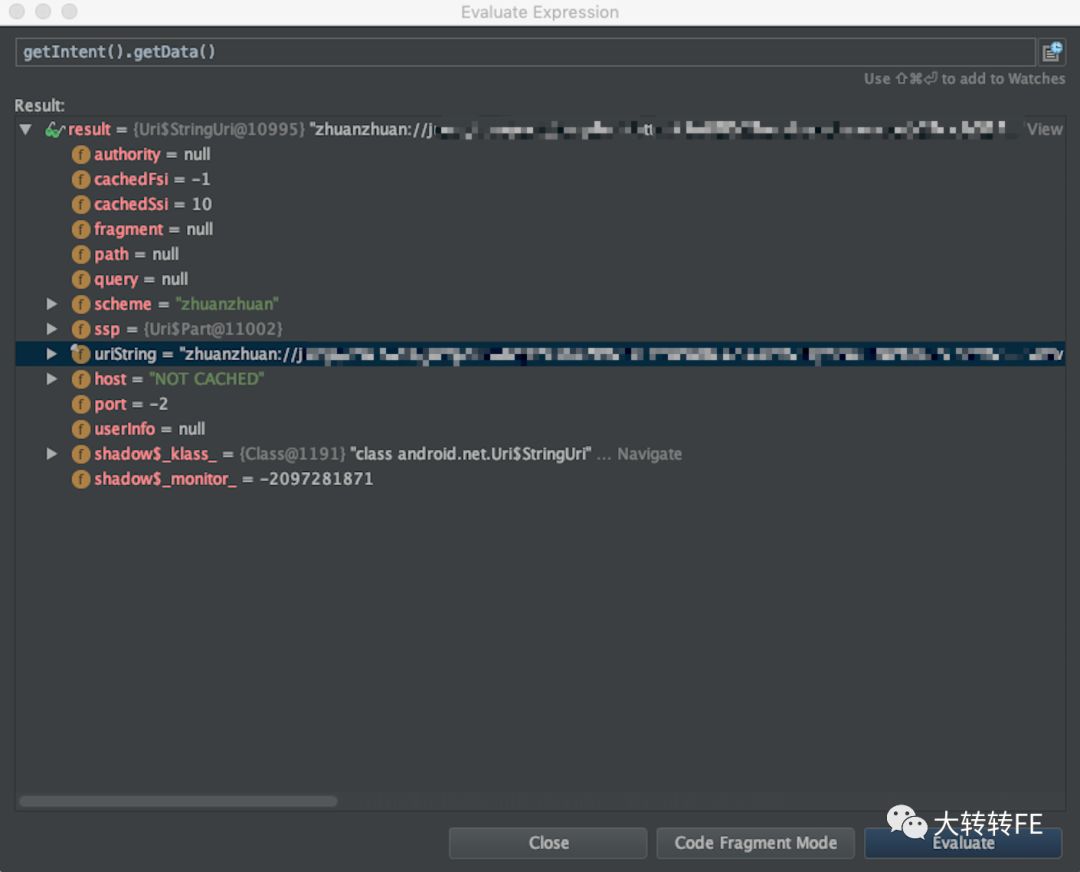Click the Navigate link for shadow$_klass_
Screen dimensions: 1080x872
[649, 454]
